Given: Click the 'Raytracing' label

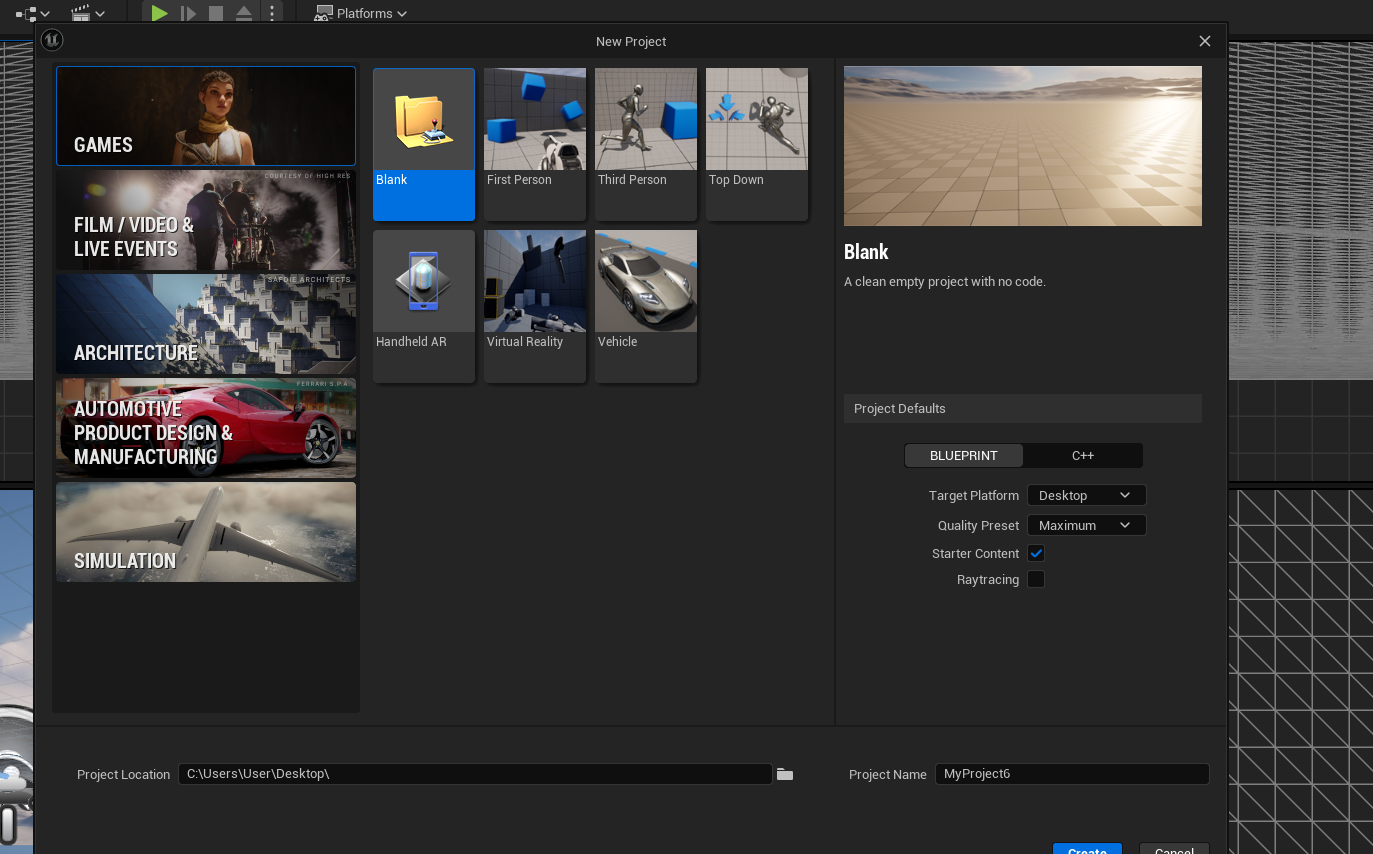Looking at the screenshot, I should 988,579.
